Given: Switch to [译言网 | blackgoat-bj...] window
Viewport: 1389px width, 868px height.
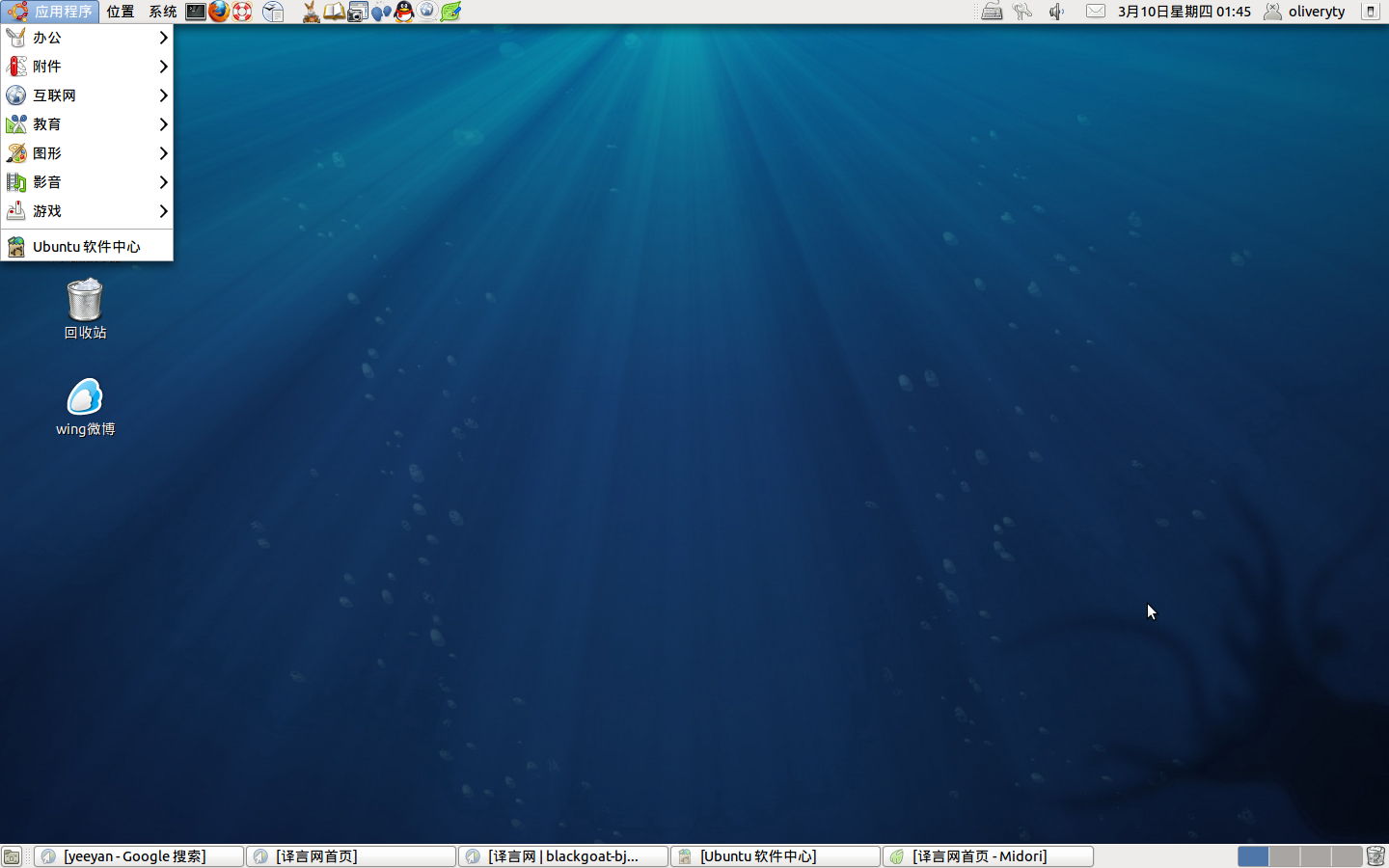Looking at the screenshot, I should 563,856.
